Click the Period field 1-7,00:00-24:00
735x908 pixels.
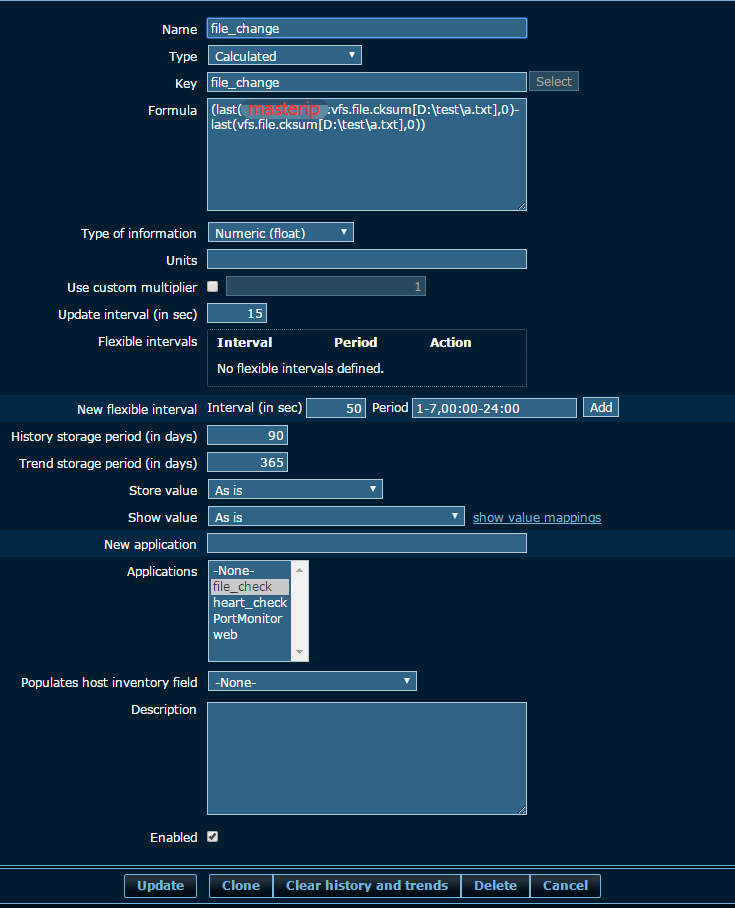click(x=494, y=408)
